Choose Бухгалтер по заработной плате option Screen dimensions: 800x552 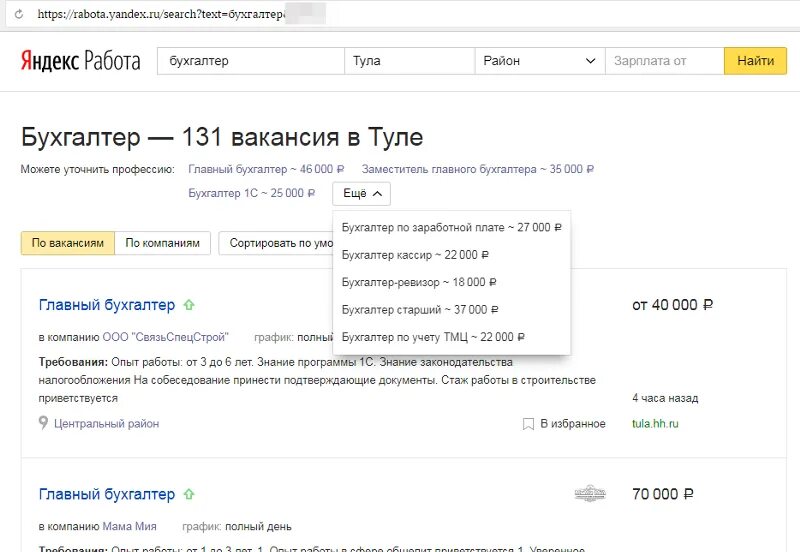click(452, 228)
